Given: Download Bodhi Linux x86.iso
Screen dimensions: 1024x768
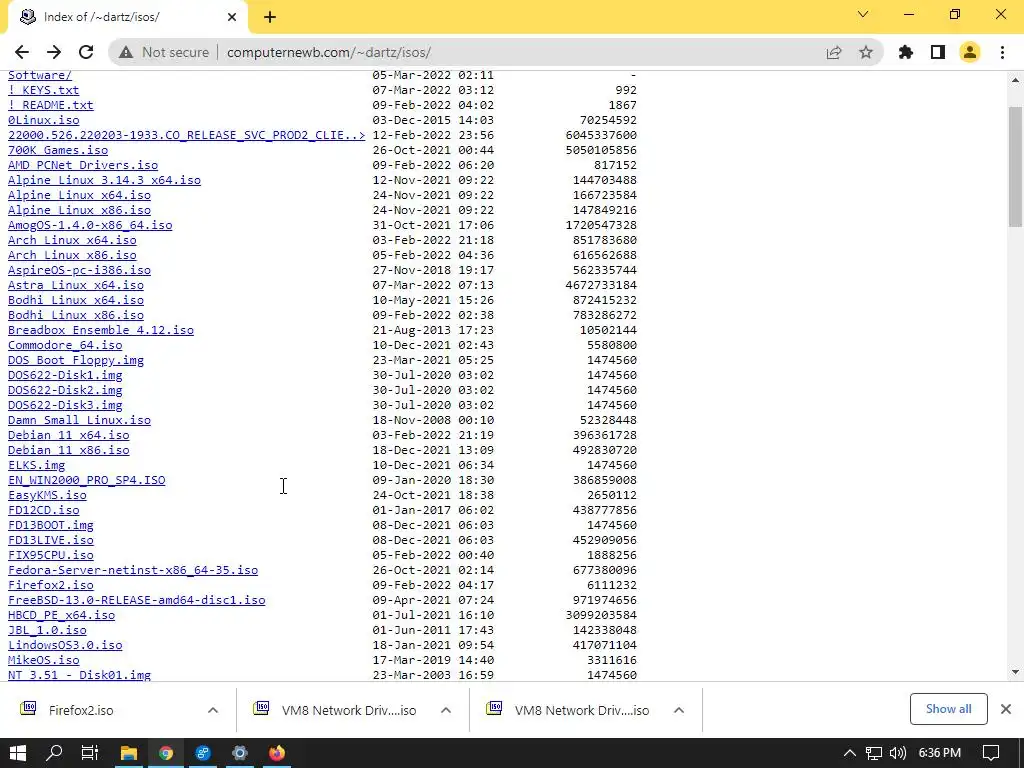Looking at the screenshot, I should [x=76, y=315].
